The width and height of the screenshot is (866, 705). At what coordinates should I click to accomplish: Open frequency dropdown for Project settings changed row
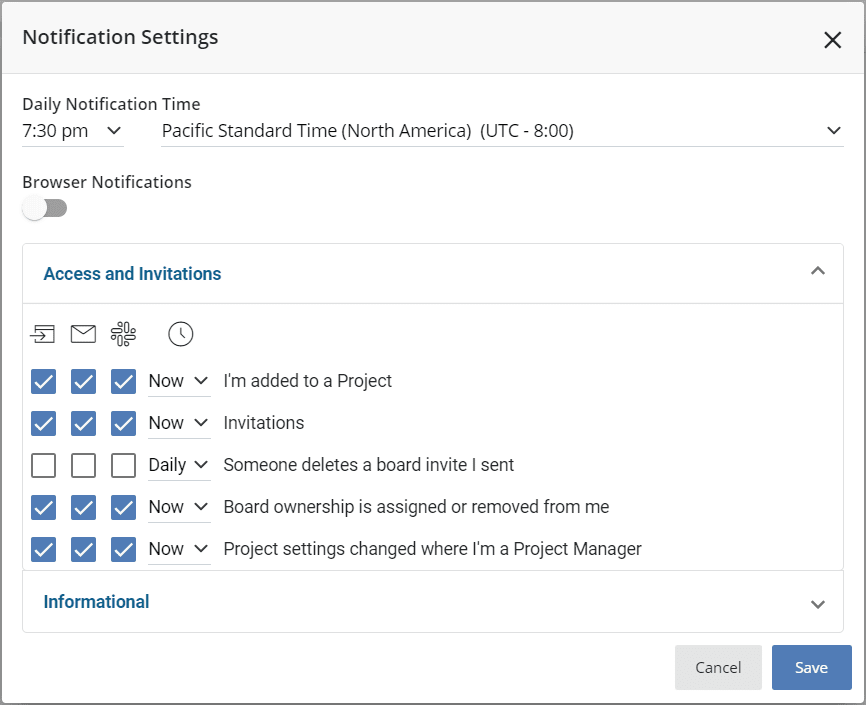tap(178, 549)
